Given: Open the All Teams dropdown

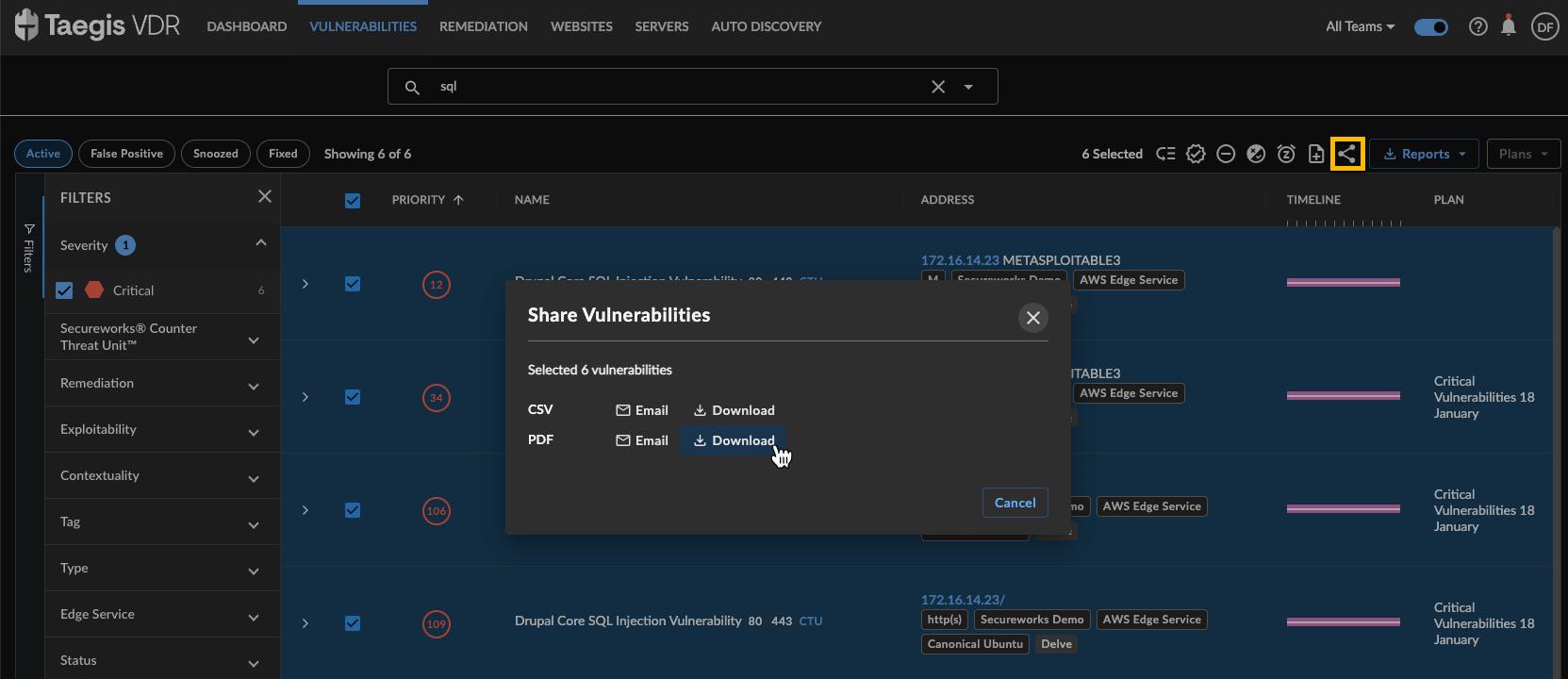Looking at the screenshot, I should click(x=1360, y=26).
